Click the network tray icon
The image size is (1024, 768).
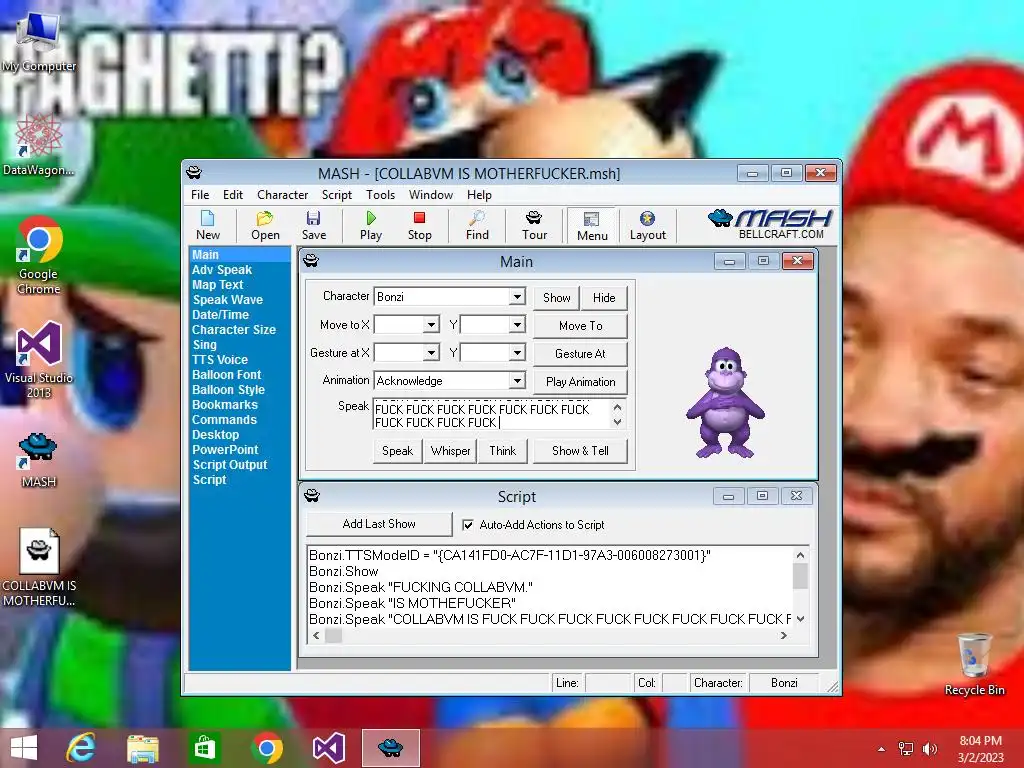click(906, 748)
